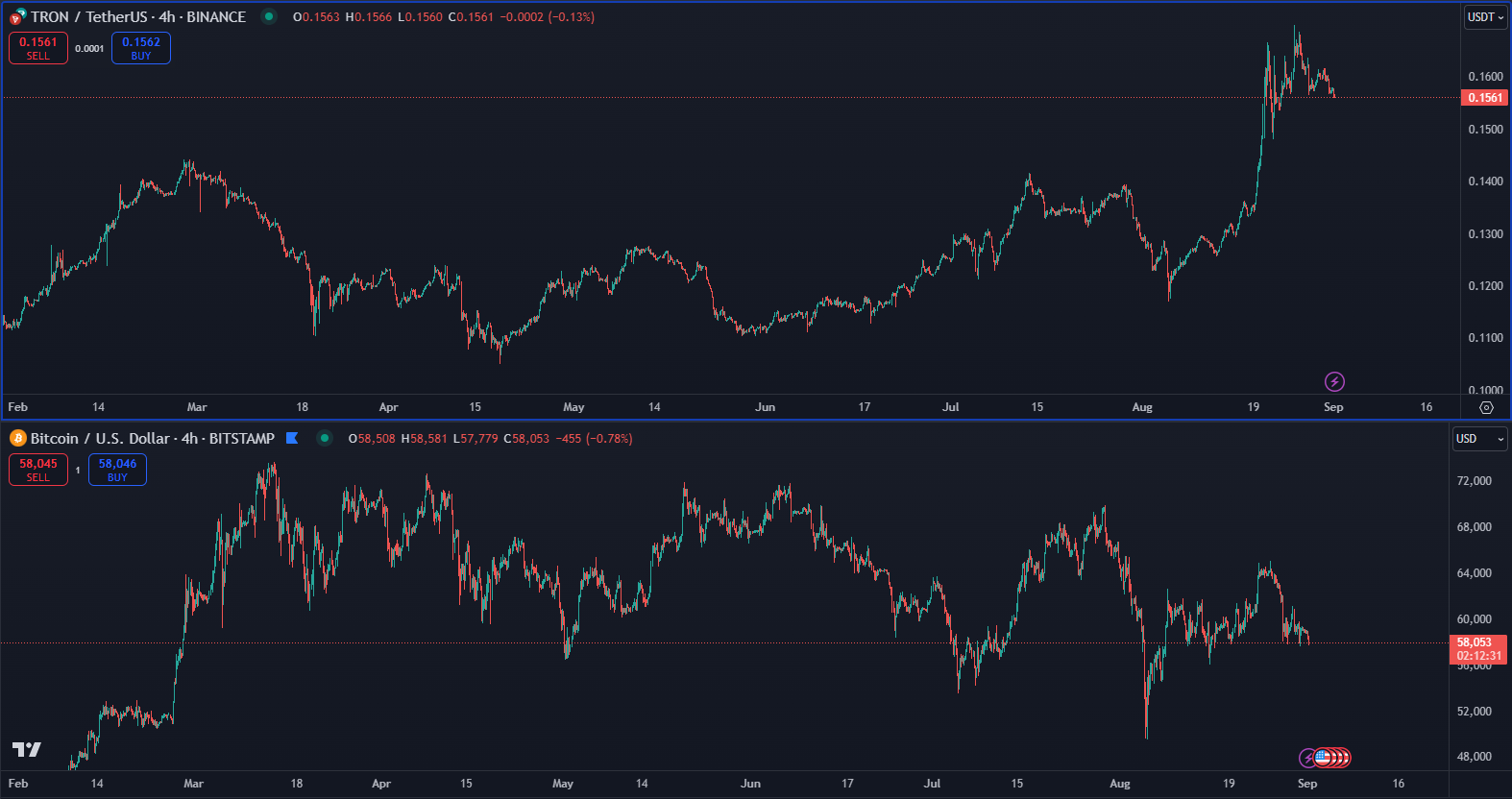
Task: Click the green market status dot for TRON
Action: pos(269,16)
